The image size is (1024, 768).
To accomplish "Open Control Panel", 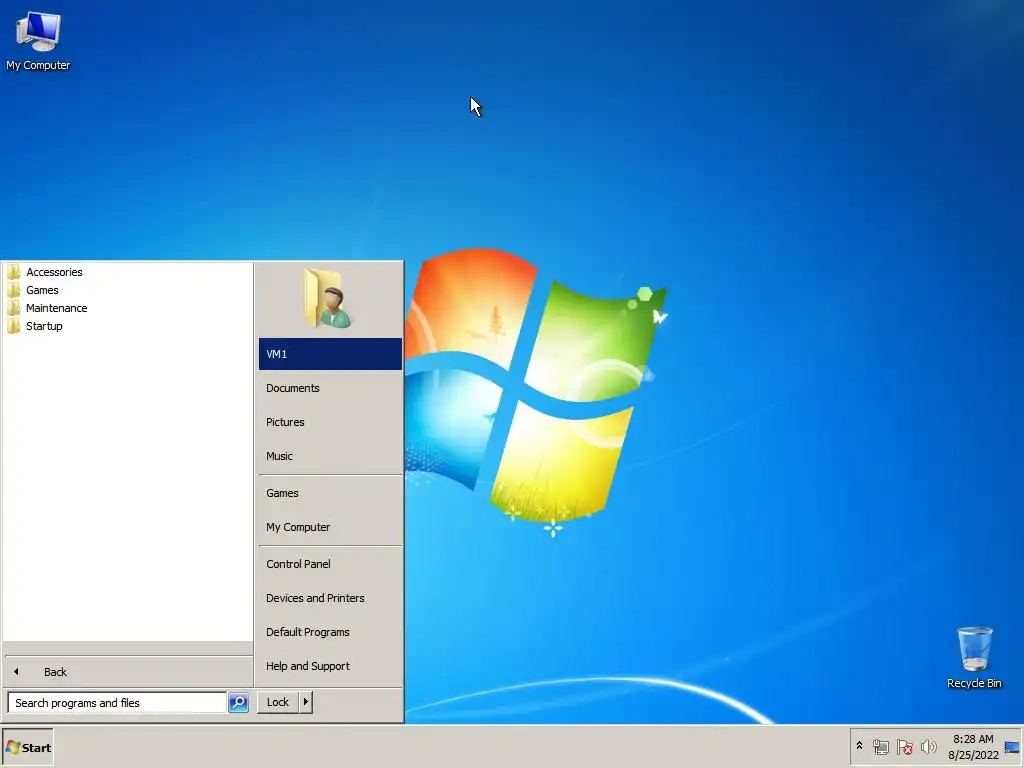I will 330,564.
